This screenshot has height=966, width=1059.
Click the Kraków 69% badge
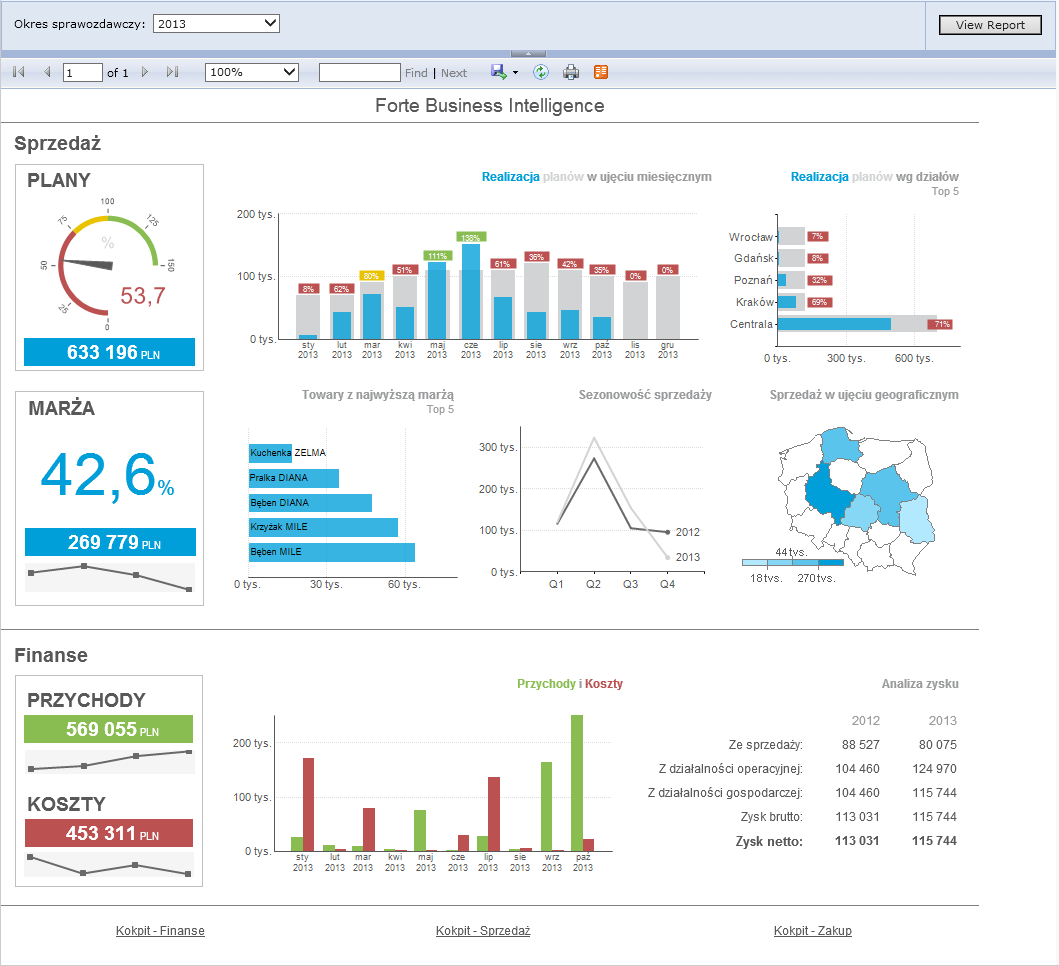[x=819, y=302]
